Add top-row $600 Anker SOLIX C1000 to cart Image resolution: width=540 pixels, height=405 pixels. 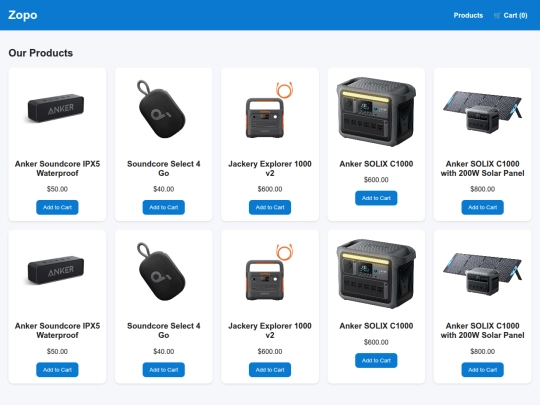(376, 198)
